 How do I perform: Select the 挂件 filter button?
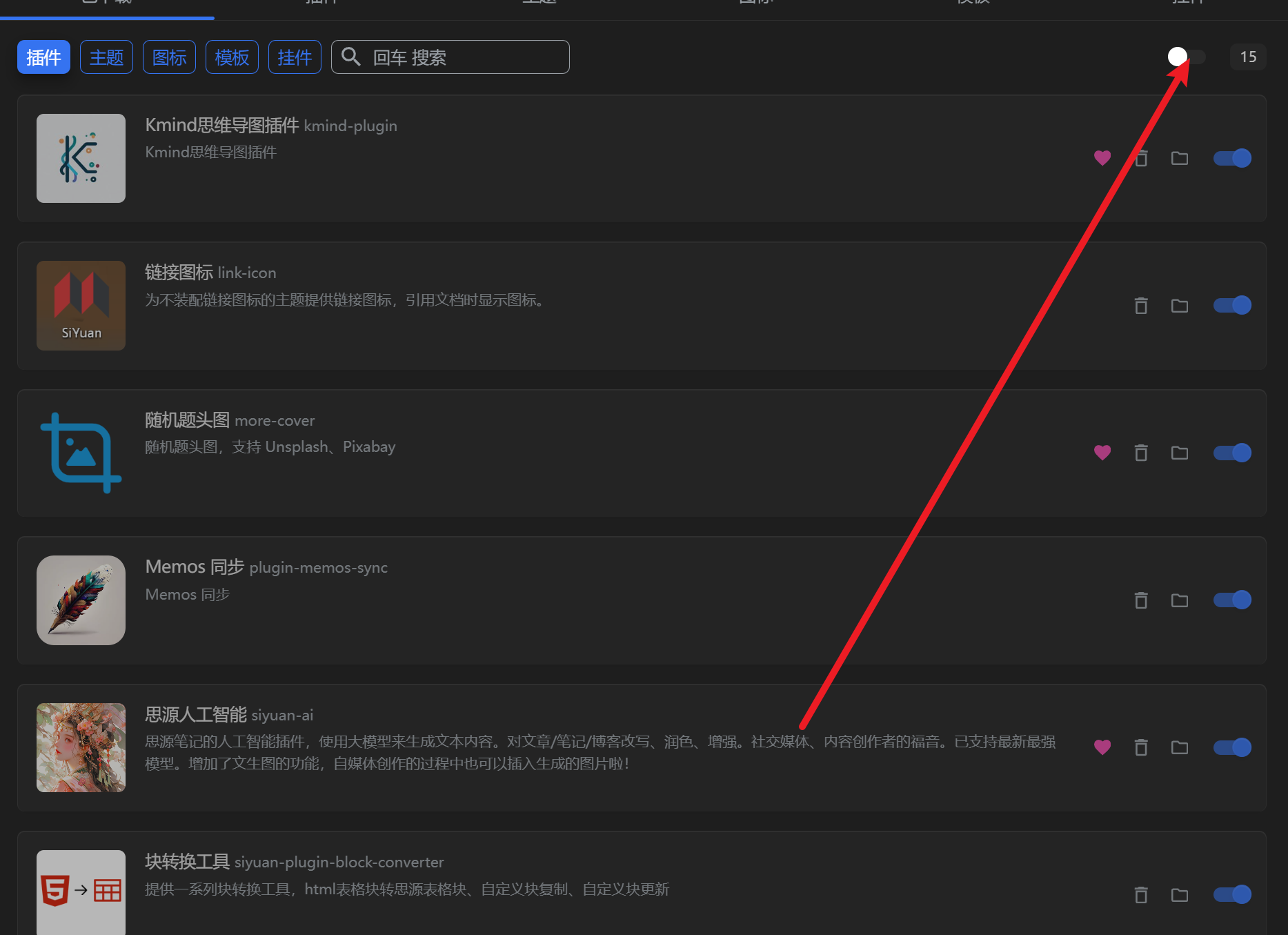pos(295,57)
